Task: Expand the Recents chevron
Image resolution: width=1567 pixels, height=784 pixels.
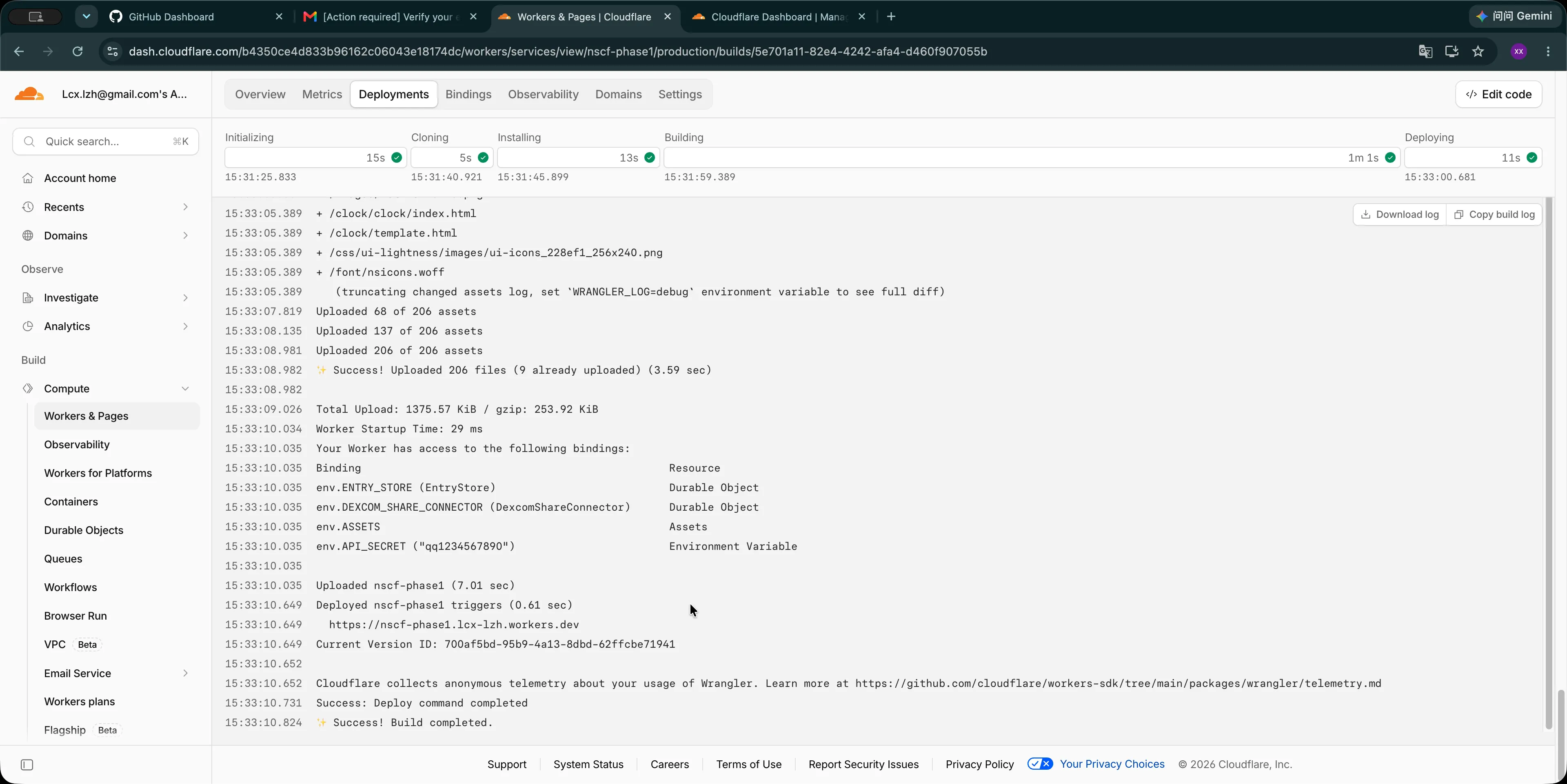Action: (186, 207)
